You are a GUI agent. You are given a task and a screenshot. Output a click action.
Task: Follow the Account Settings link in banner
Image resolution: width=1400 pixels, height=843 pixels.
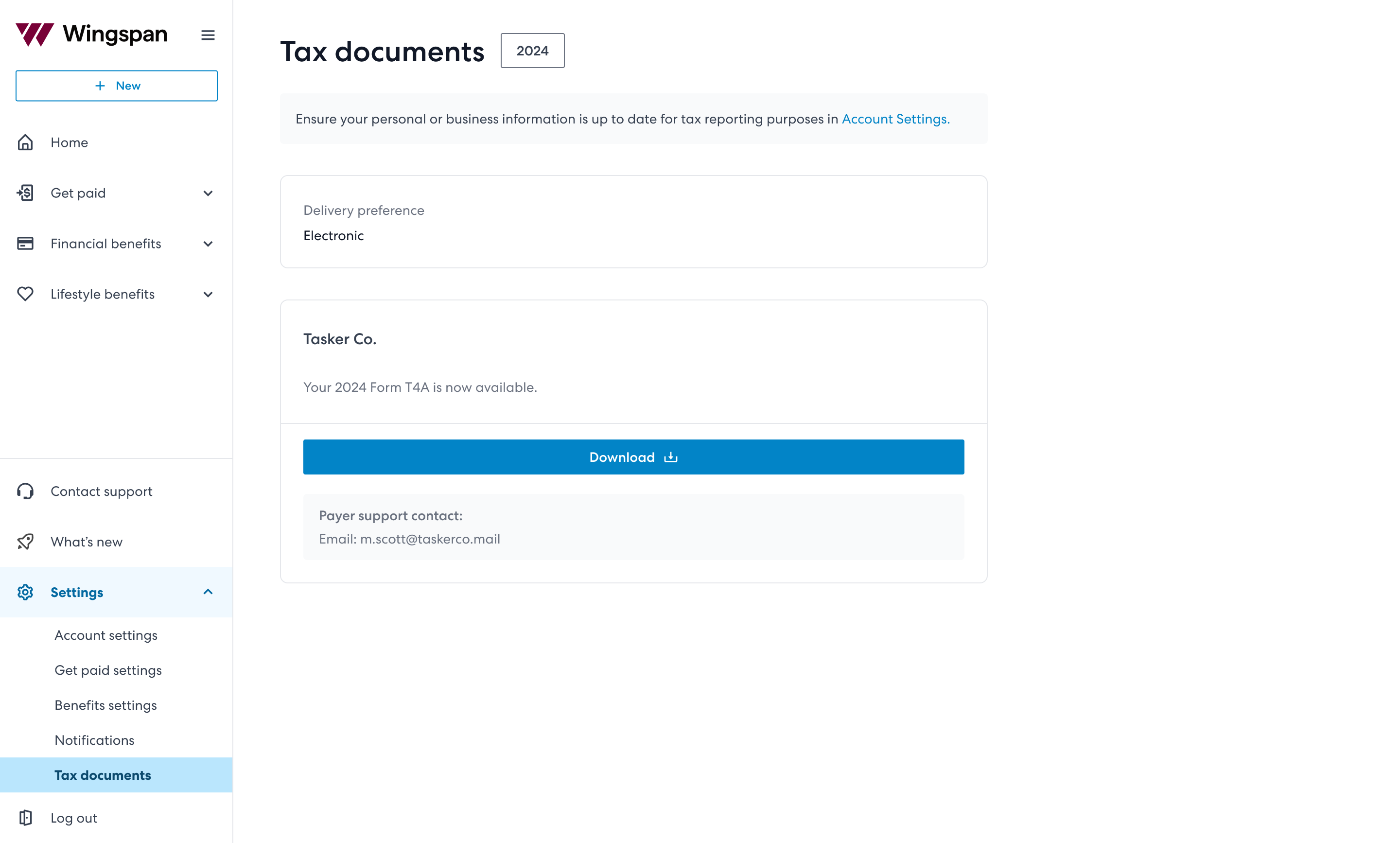895,119
